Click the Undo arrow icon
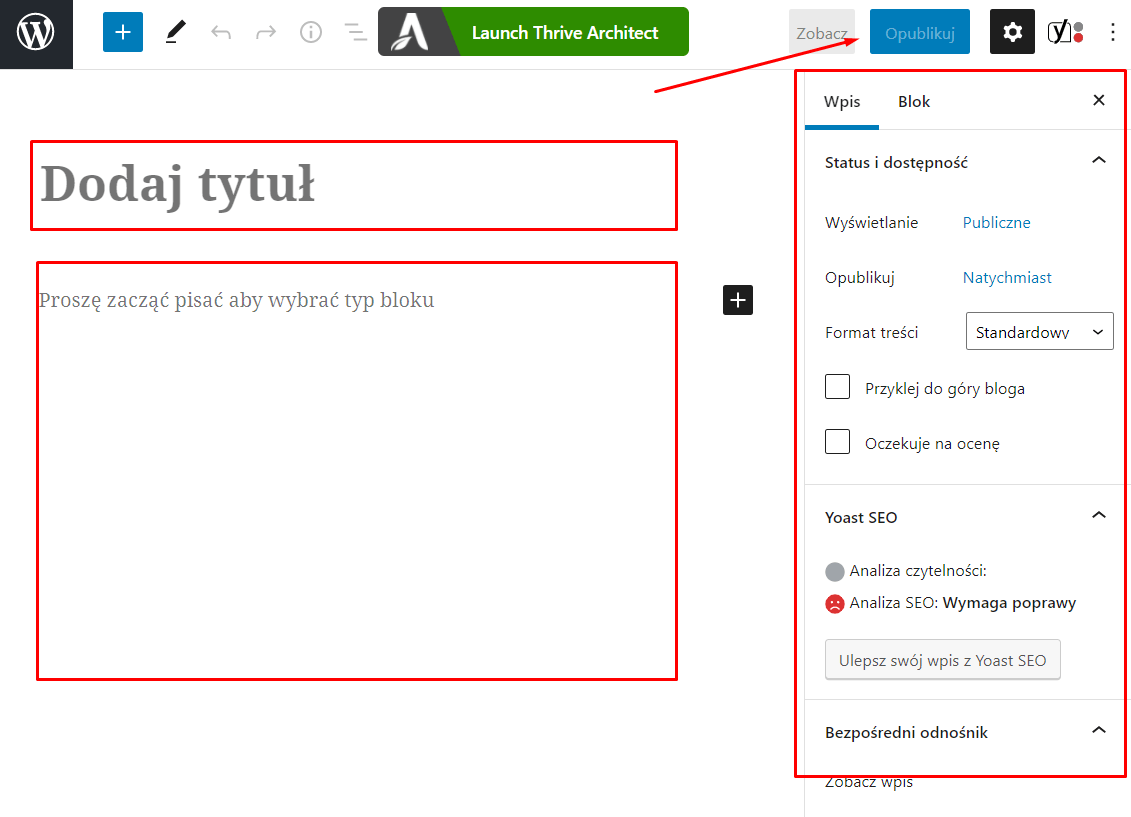Viewport: 1131px width, 817px height. point(221,33)
